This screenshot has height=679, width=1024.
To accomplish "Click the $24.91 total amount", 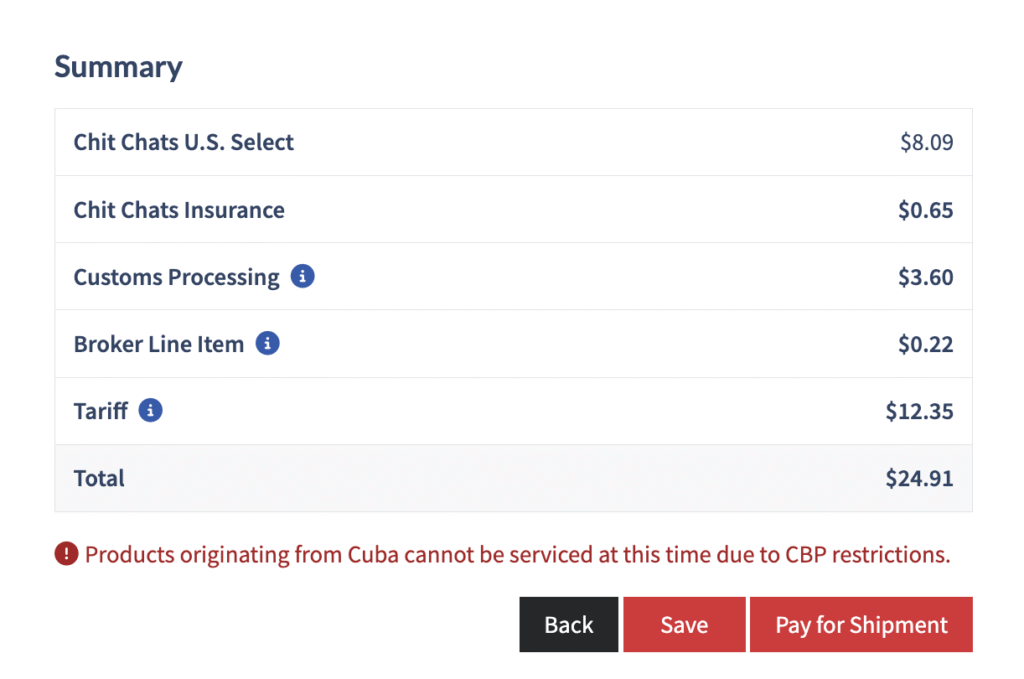I will [x=919, y=478].
